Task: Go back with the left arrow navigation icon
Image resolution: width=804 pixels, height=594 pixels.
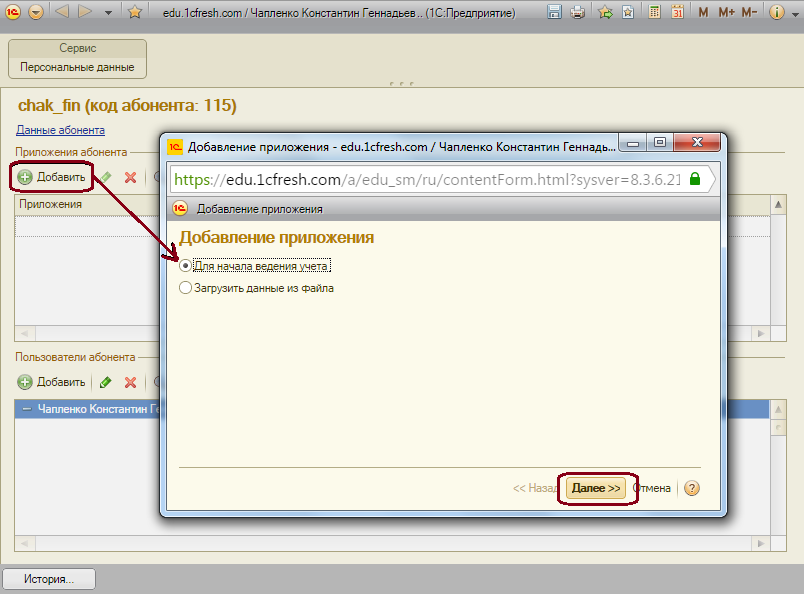Action: [62, 11]
